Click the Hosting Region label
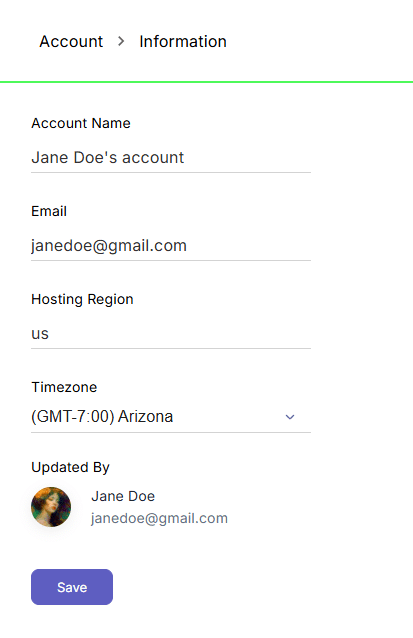 click(x=82, y=299)
